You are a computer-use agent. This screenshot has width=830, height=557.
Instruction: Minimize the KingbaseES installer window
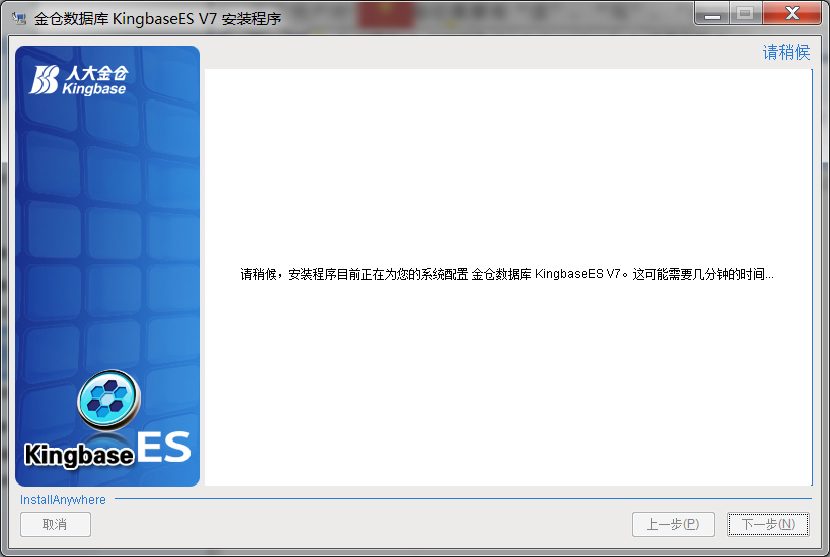[x=712, y=13]
